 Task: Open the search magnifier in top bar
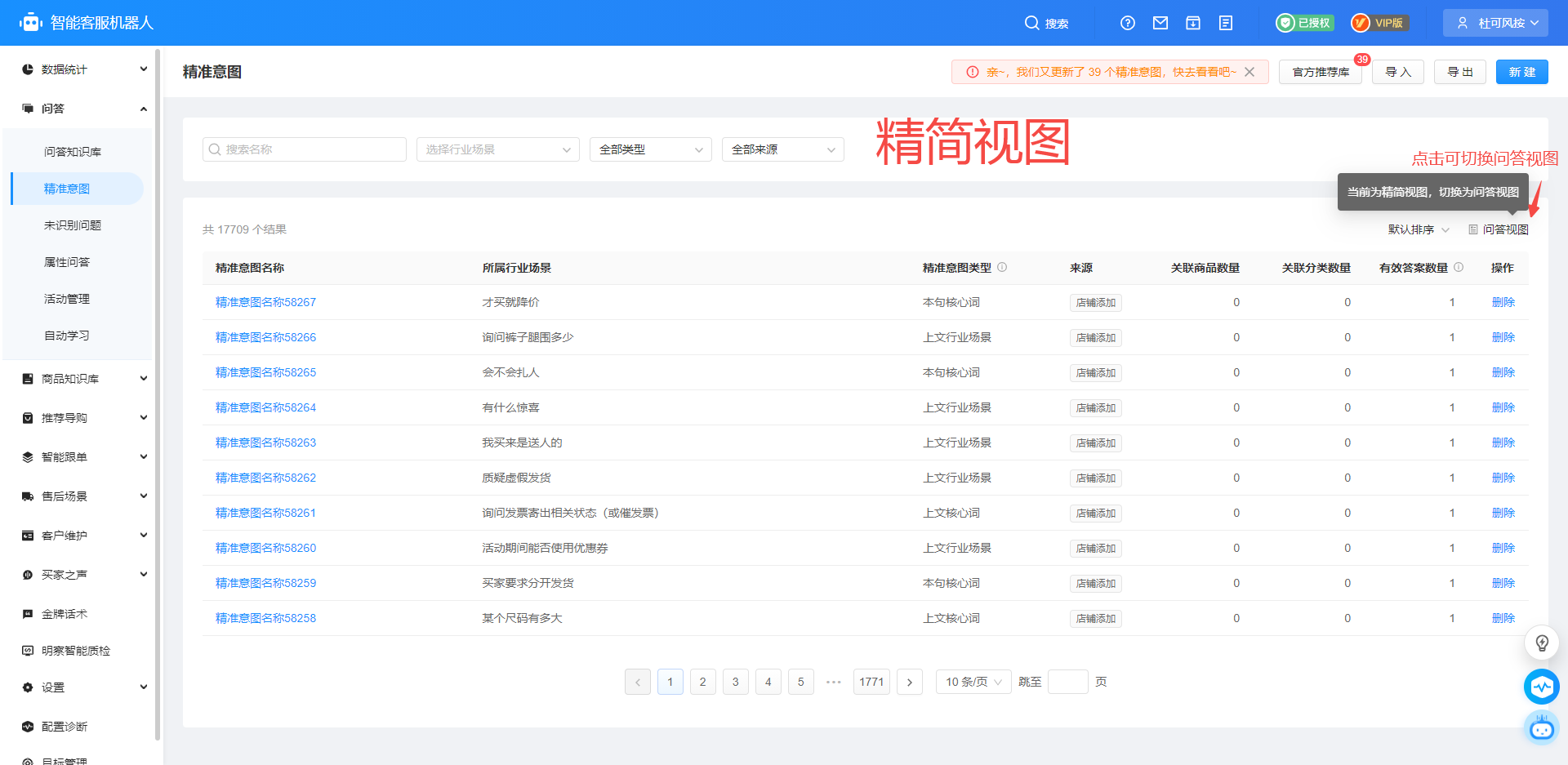click(x=1032, y=23)
